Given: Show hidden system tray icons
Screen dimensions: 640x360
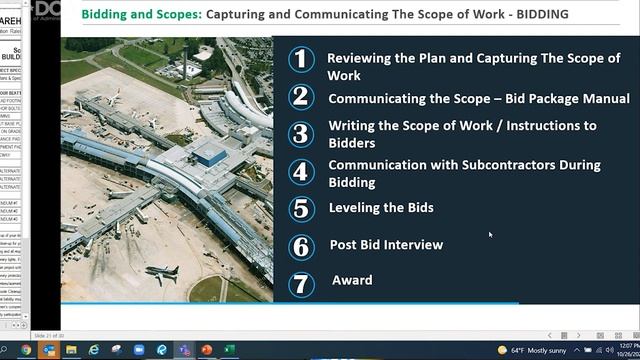Looking at the screenshot, I should tap(577, 350).
